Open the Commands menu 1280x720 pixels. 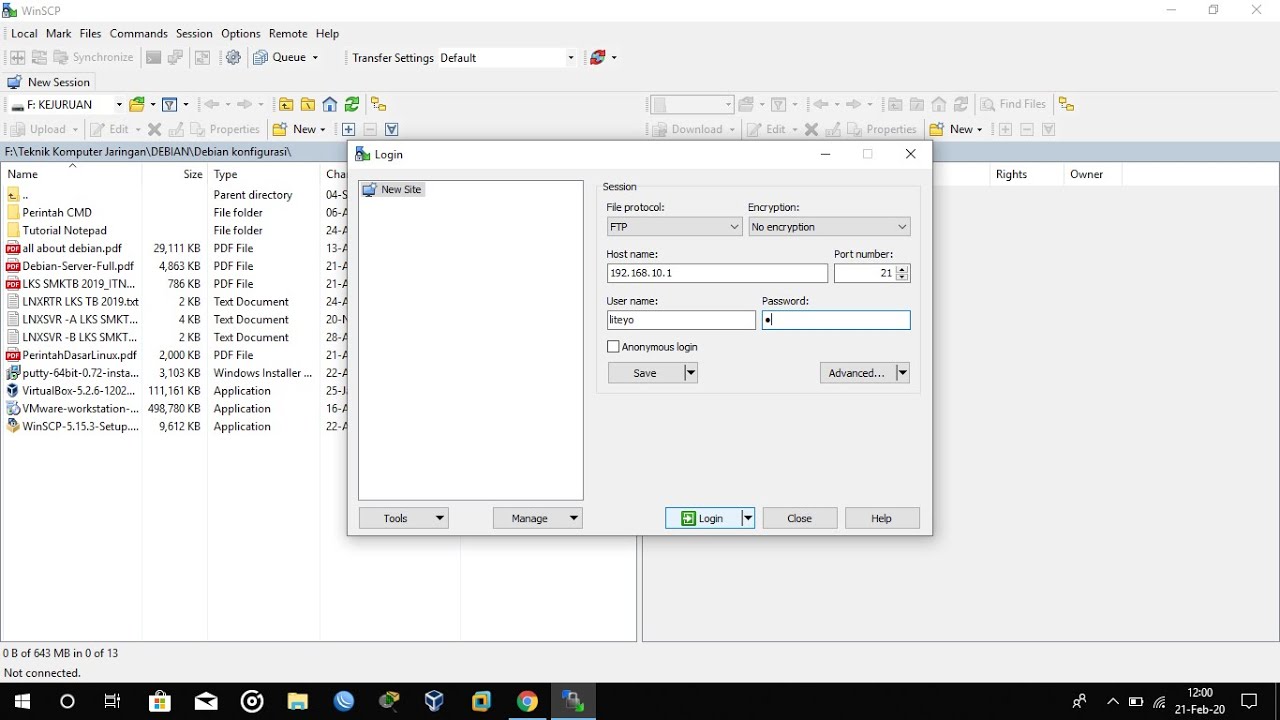(139, 33)
